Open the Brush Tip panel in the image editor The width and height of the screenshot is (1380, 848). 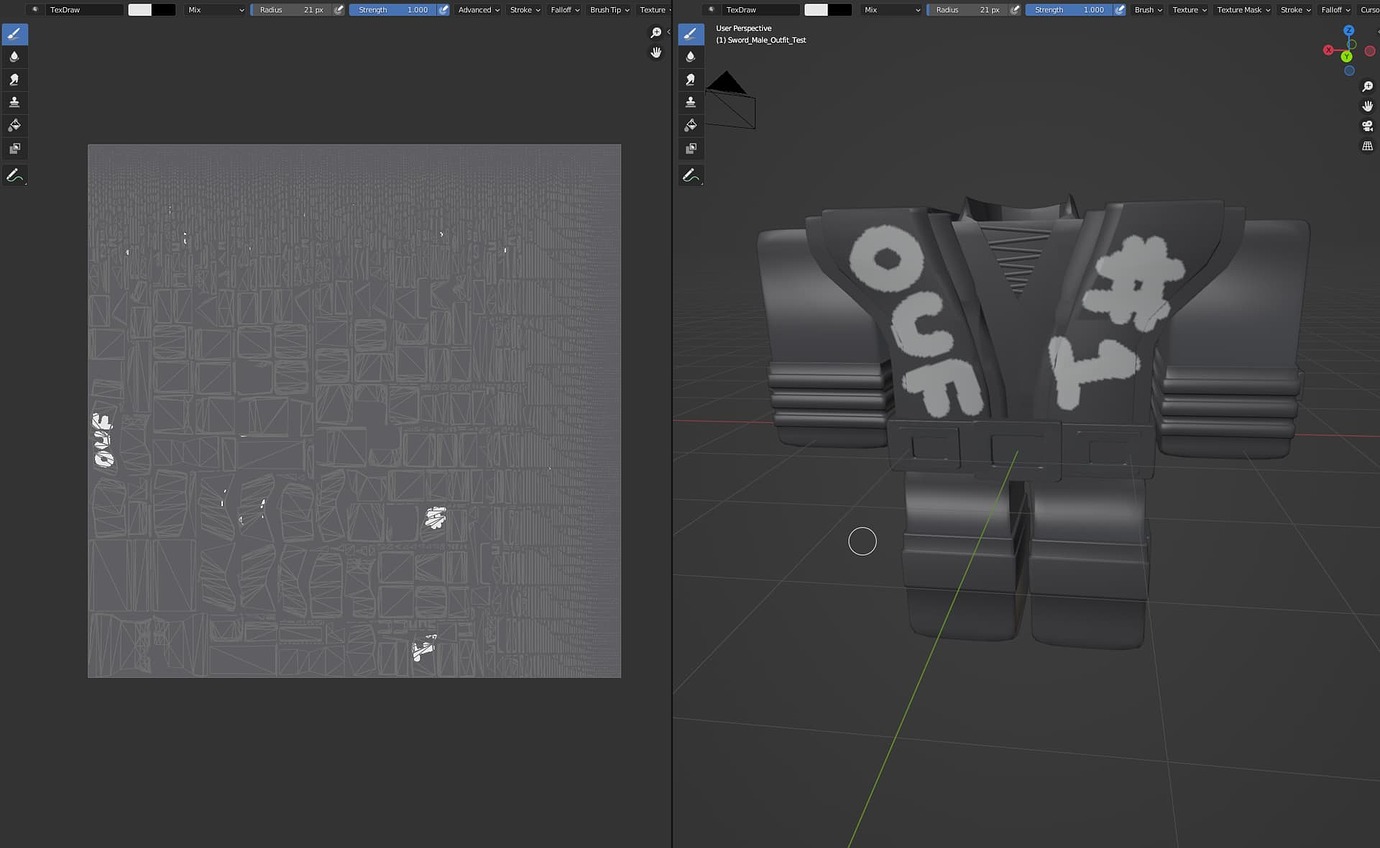(608, 9)
